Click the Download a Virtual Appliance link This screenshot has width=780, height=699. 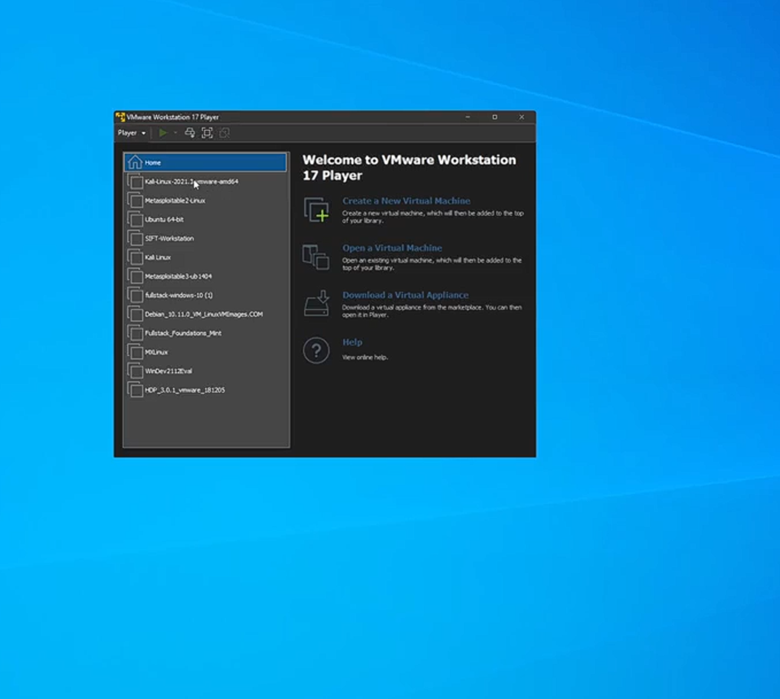405,295
